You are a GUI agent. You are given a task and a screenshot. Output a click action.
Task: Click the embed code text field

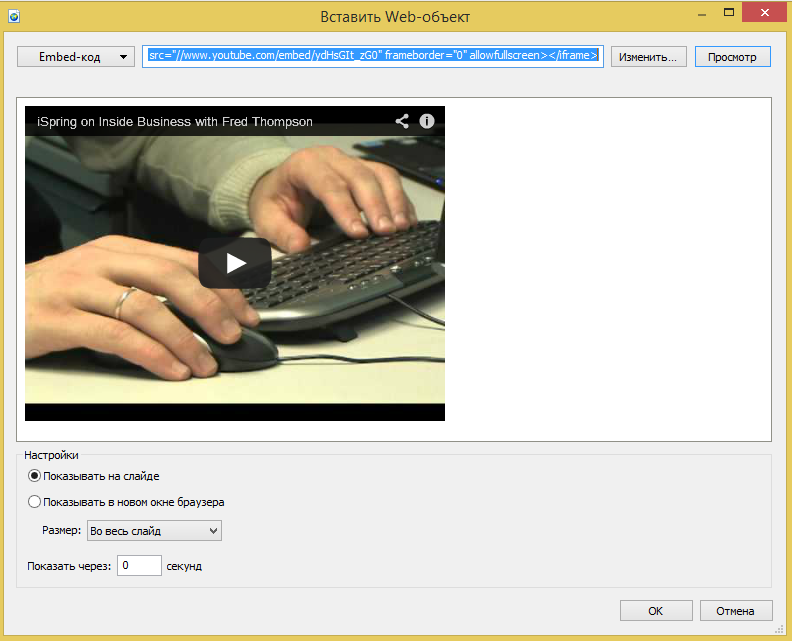pyautogui.click(x=373, y=56)
